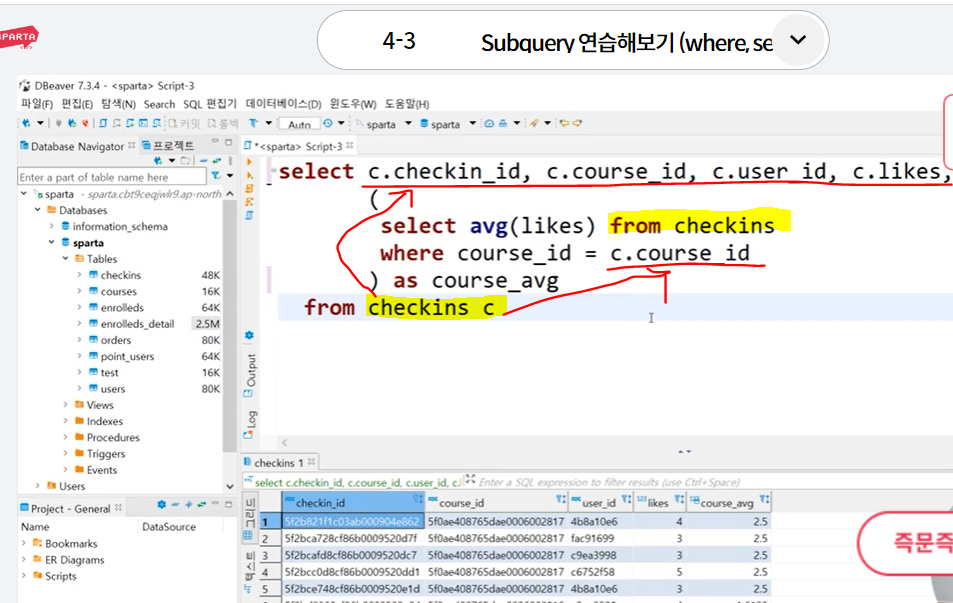Open the 데이터베이스(D) menu
This screenshot has height=603, width=953.
click(x=283, y=104)
